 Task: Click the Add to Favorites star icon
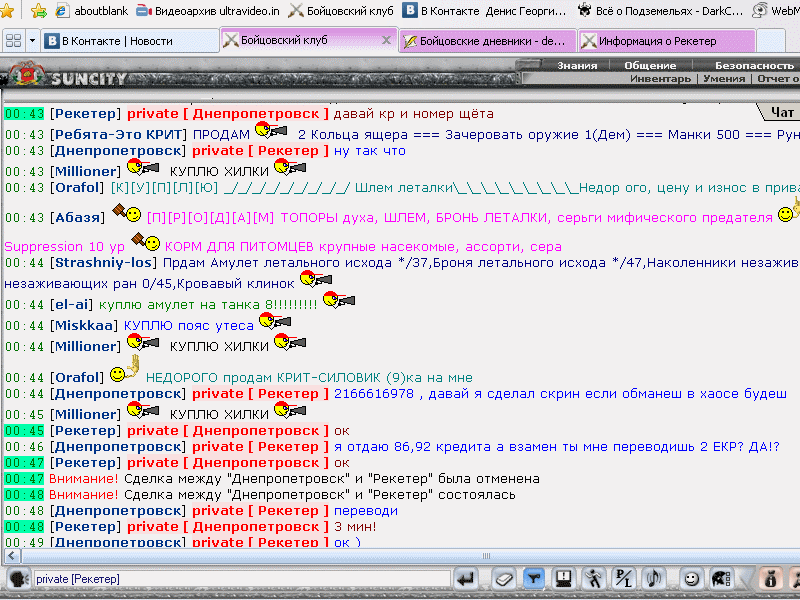[39, 11]
